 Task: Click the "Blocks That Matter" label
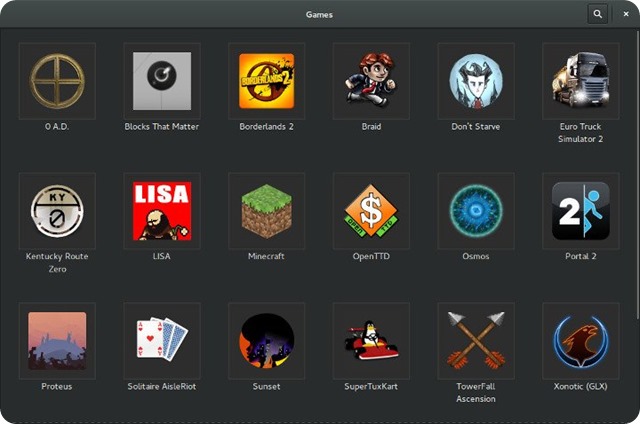[162, 127]
